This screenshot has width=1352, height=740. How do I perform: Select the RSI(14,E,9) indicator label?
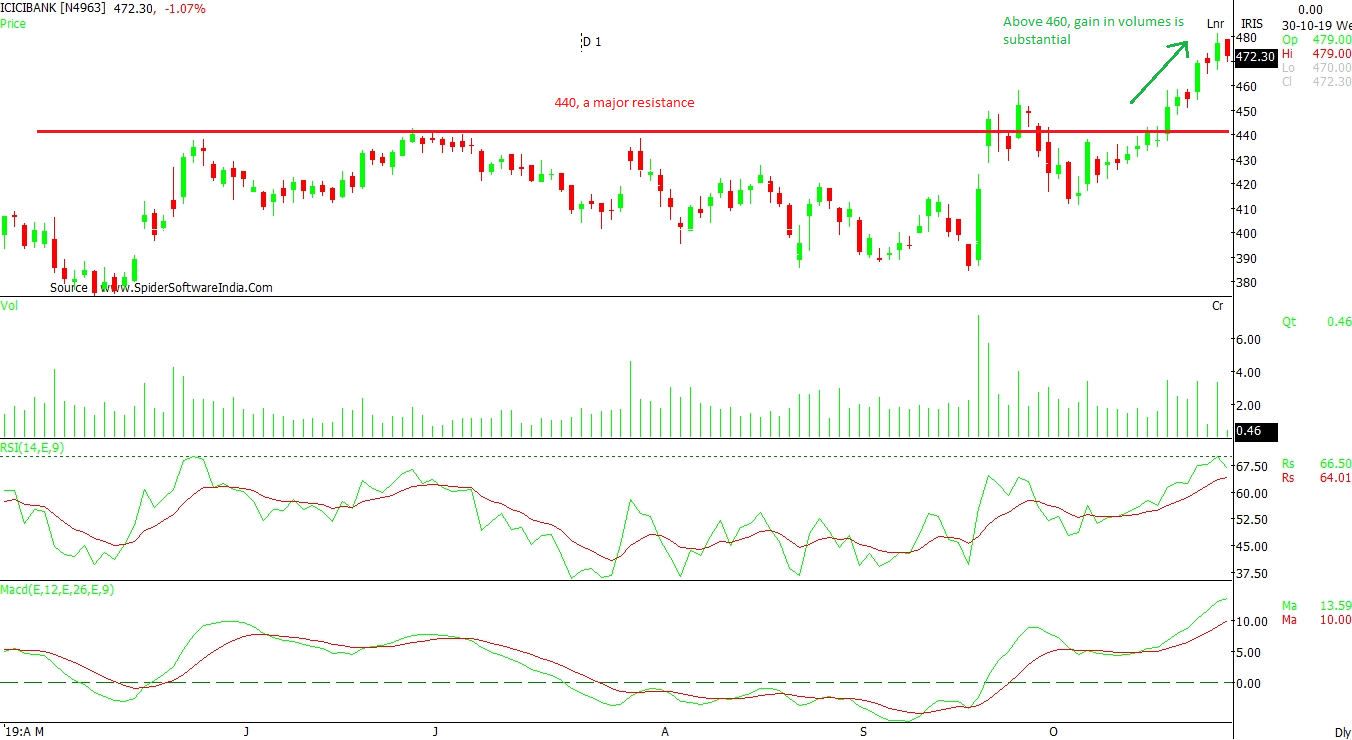pyautogui.click(x=34, y=448)
